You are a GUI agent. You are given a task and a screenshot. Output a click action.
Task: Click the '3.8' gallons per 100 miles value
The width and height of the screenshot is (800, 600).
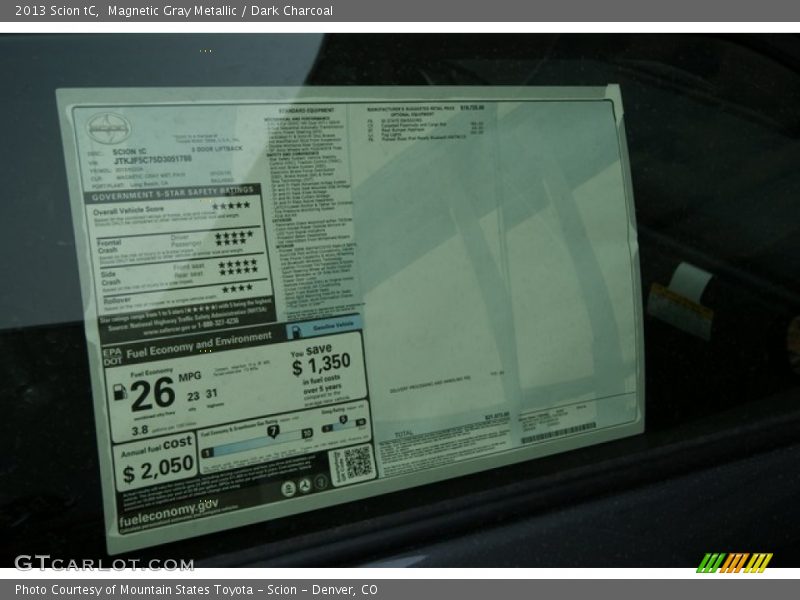point(140,431)
